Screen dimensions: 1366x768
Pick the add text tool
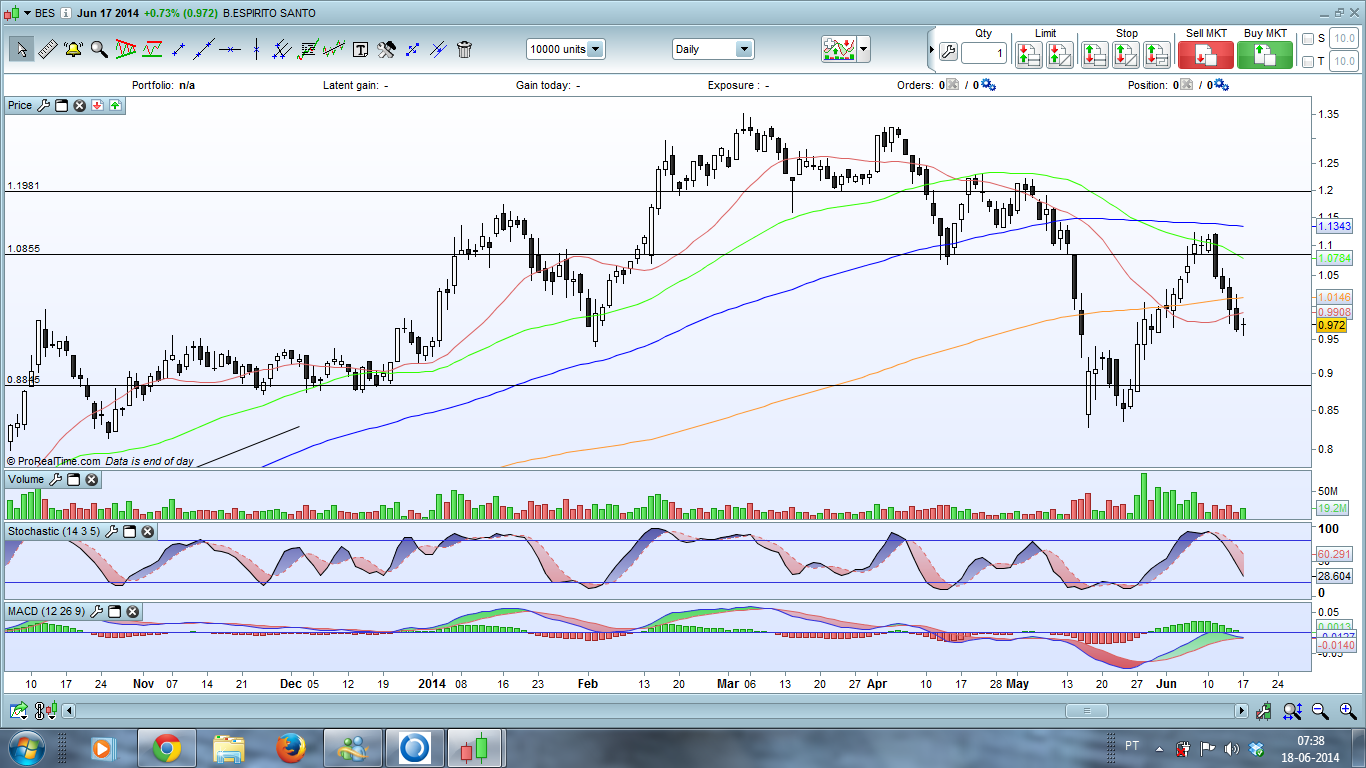360,49
